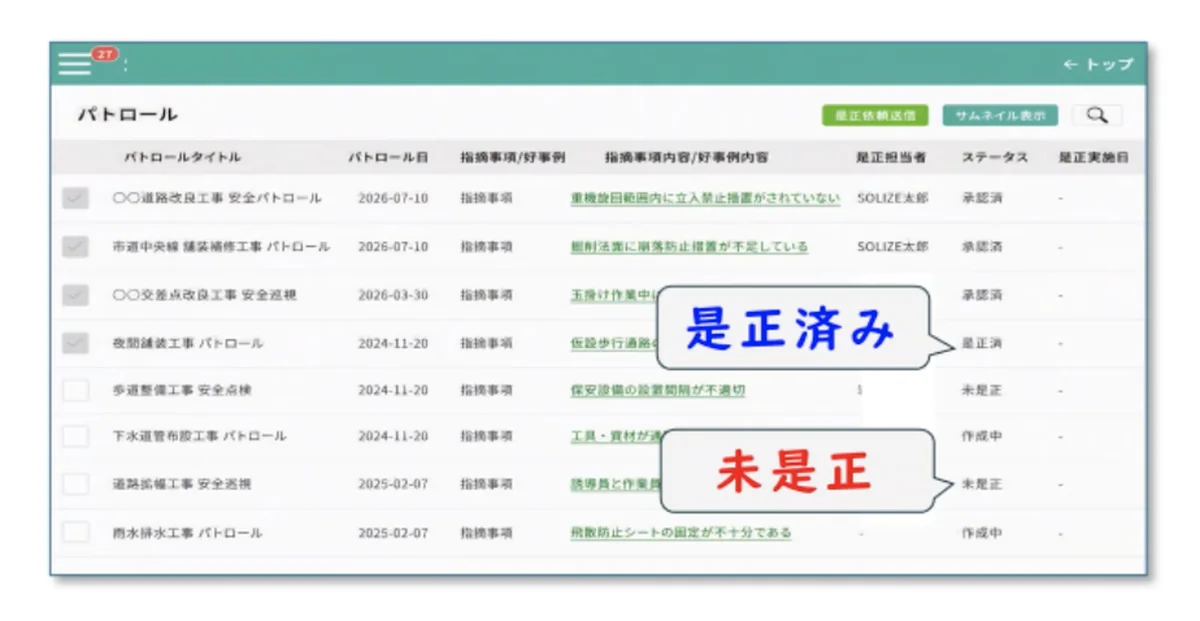Click 作成中 status in 下水道管布設工事 row

pyautogui.click(x=982, y=436)
